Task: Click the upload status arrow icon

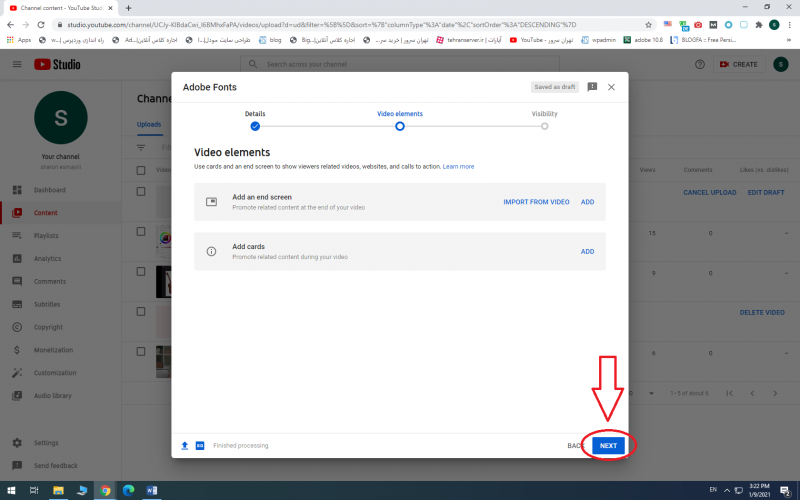Action: click(184, 445)
